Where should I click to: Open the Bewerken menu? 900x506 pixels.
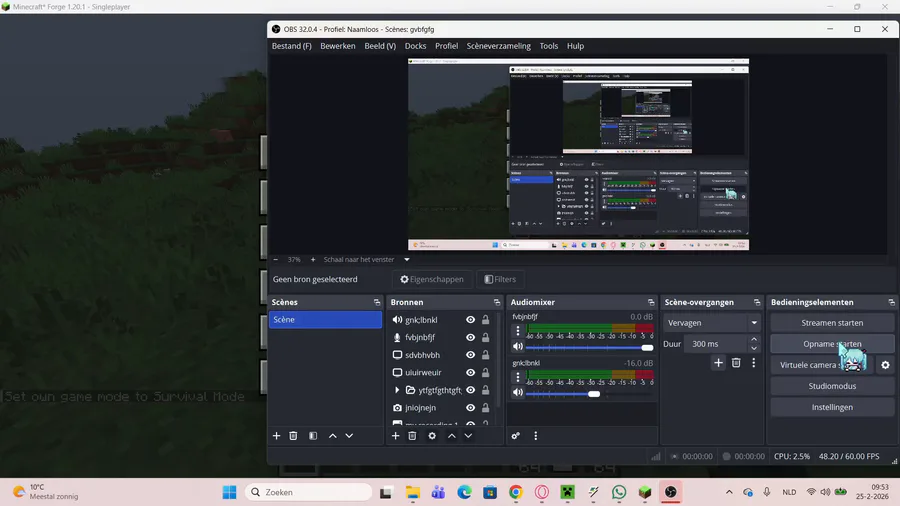[x=338, y=46]
